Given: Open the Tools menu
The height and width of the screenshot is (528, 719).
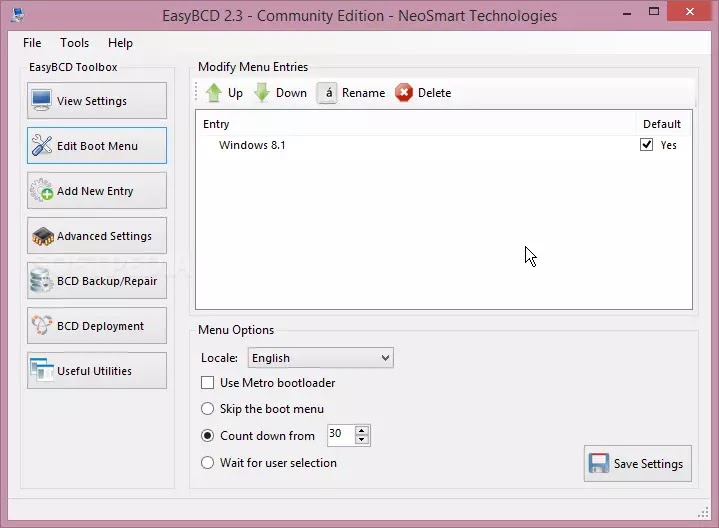Looking at the screenshot, I should (x=74, y=43).
